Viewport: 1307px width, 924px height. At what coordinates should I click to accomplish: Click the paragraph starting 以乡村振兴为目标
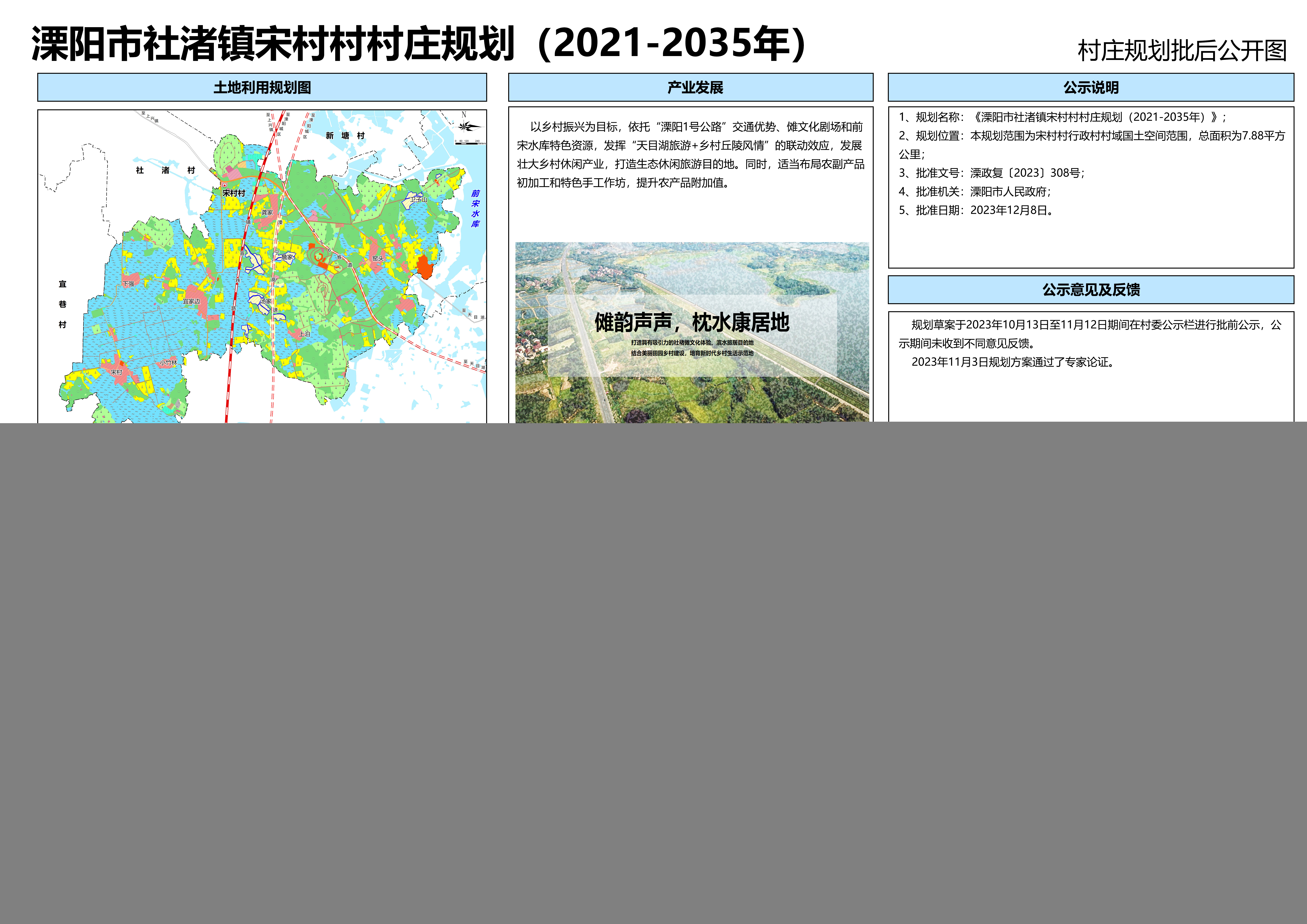click(691, 155)
